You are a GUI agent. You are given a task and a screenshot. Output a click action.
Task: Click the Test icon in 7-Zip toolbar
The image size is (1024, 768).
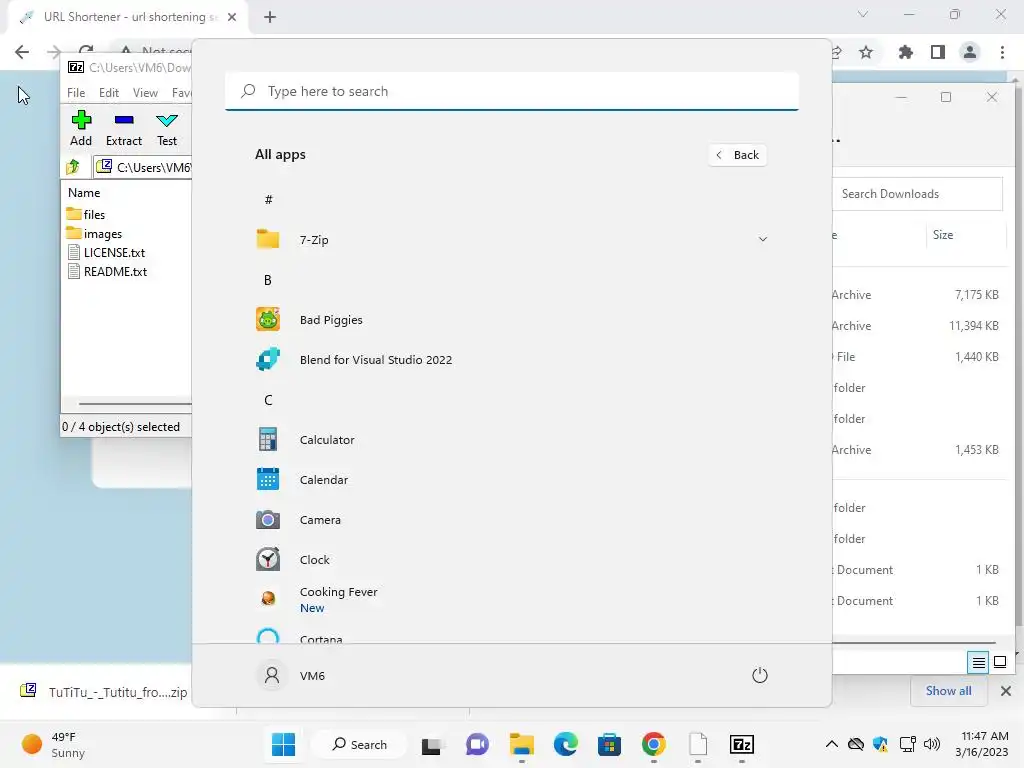(167, 128)
